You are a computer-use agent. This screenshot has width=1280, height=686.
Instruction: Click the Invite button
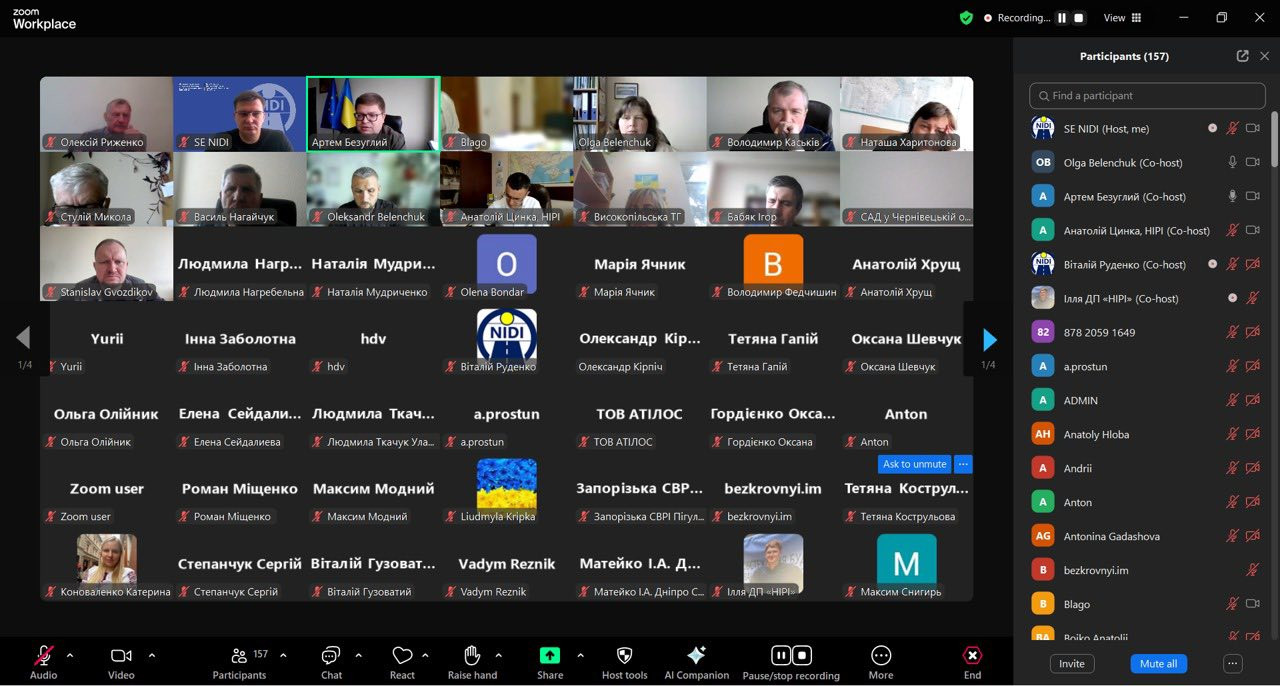[1071, 664]
